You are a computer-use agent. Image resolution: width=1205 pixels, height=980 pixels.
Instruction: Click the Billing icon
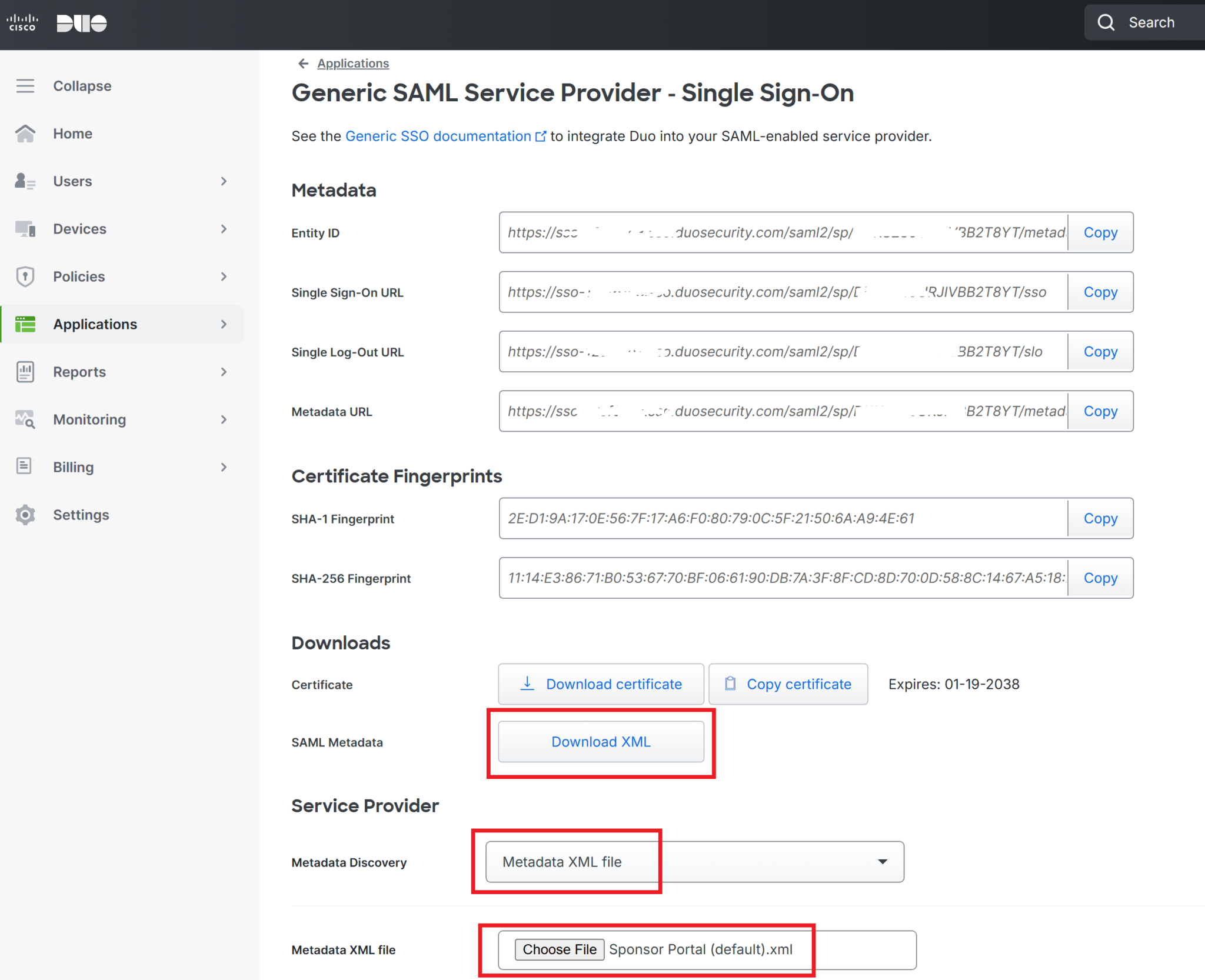point(25,466)
